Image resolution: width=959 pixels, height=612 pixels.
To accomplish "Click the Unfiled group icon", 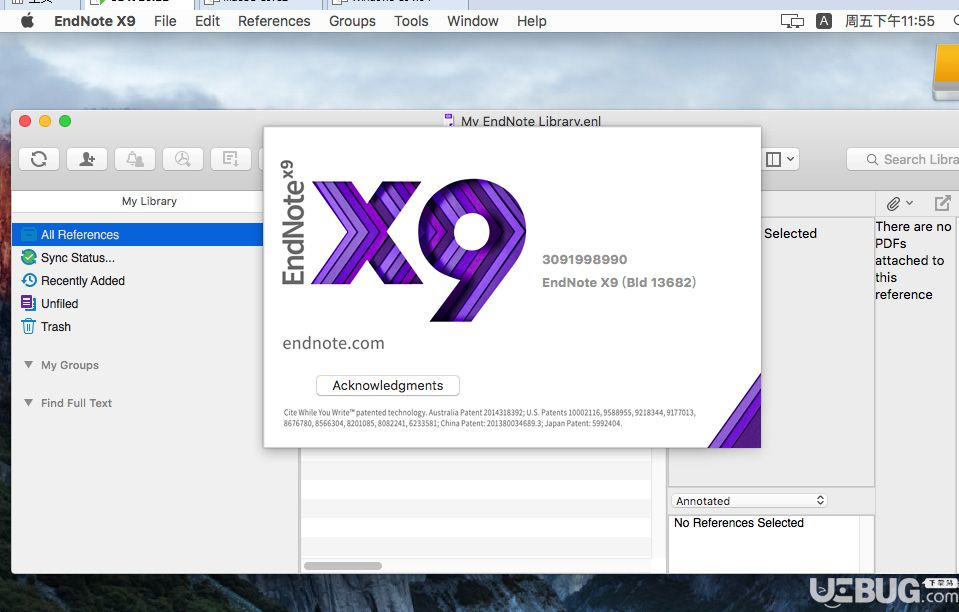I will pyautogui.click(x=29, y=303).
